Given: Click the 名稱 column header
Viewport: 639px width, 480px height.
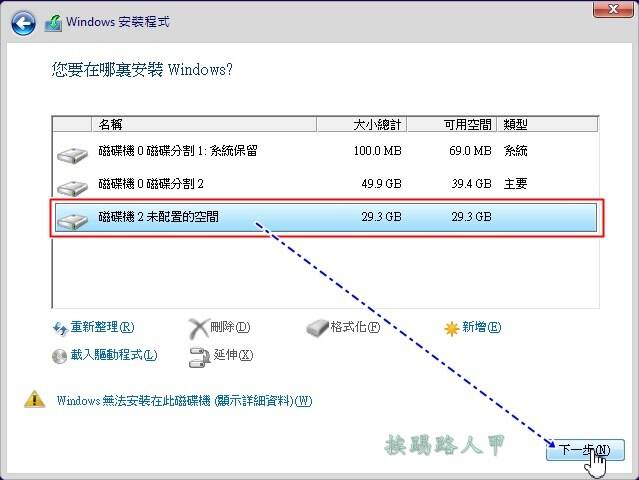Looking at the screenshot, I should coord(204,124).
